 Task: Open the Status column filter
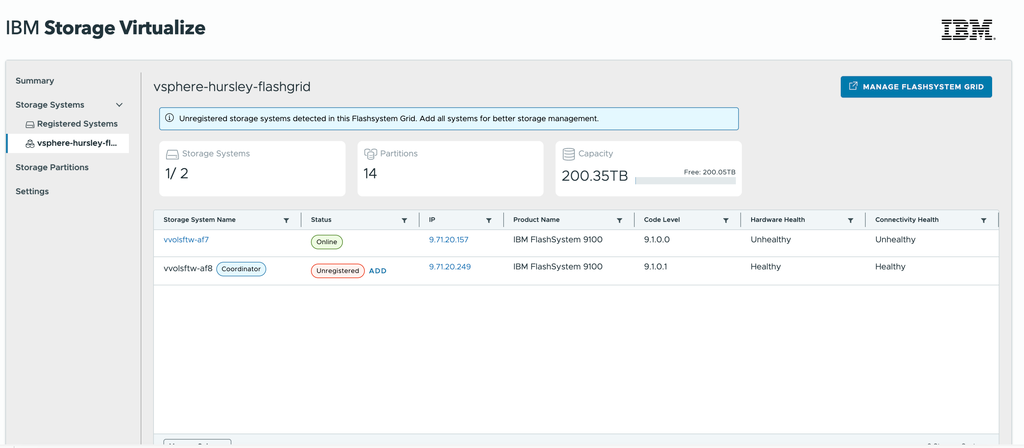coord(404,220)
